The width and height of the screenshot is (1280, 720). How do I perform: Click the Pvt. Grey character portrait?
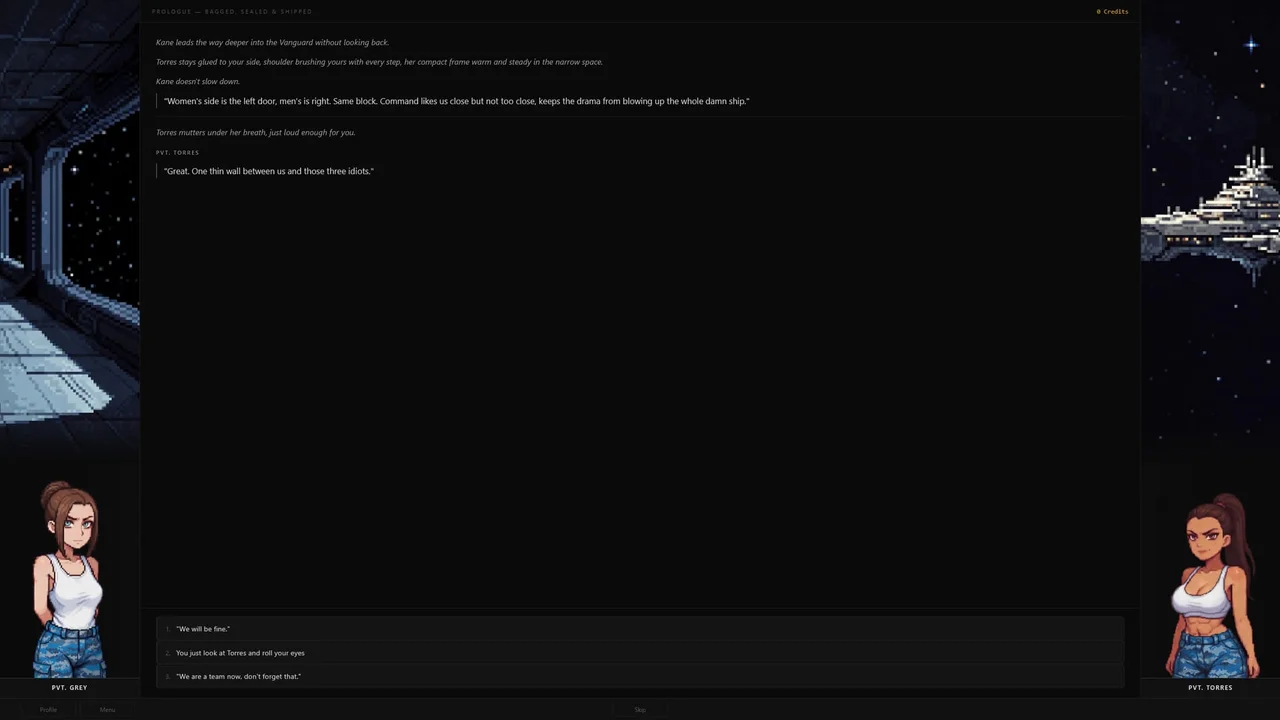coord(70,580)
